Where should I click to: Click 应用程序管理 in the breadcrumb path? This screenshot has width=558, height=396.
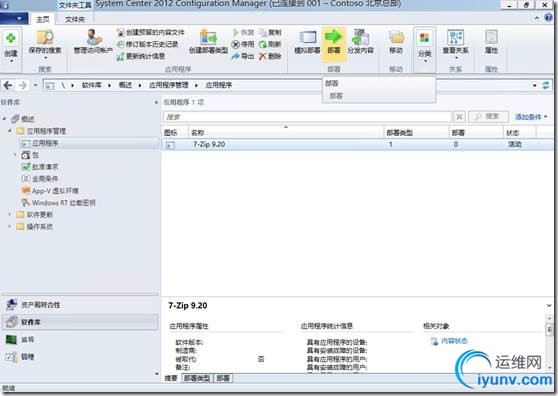coord(169,85)
